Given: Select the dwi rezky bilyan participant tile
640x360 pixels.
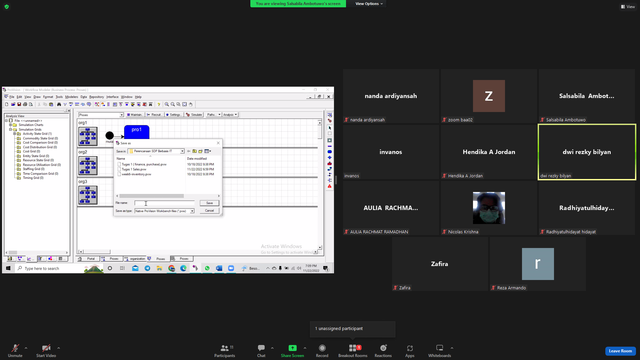Looking at the screenshot, I should [587, 152].
